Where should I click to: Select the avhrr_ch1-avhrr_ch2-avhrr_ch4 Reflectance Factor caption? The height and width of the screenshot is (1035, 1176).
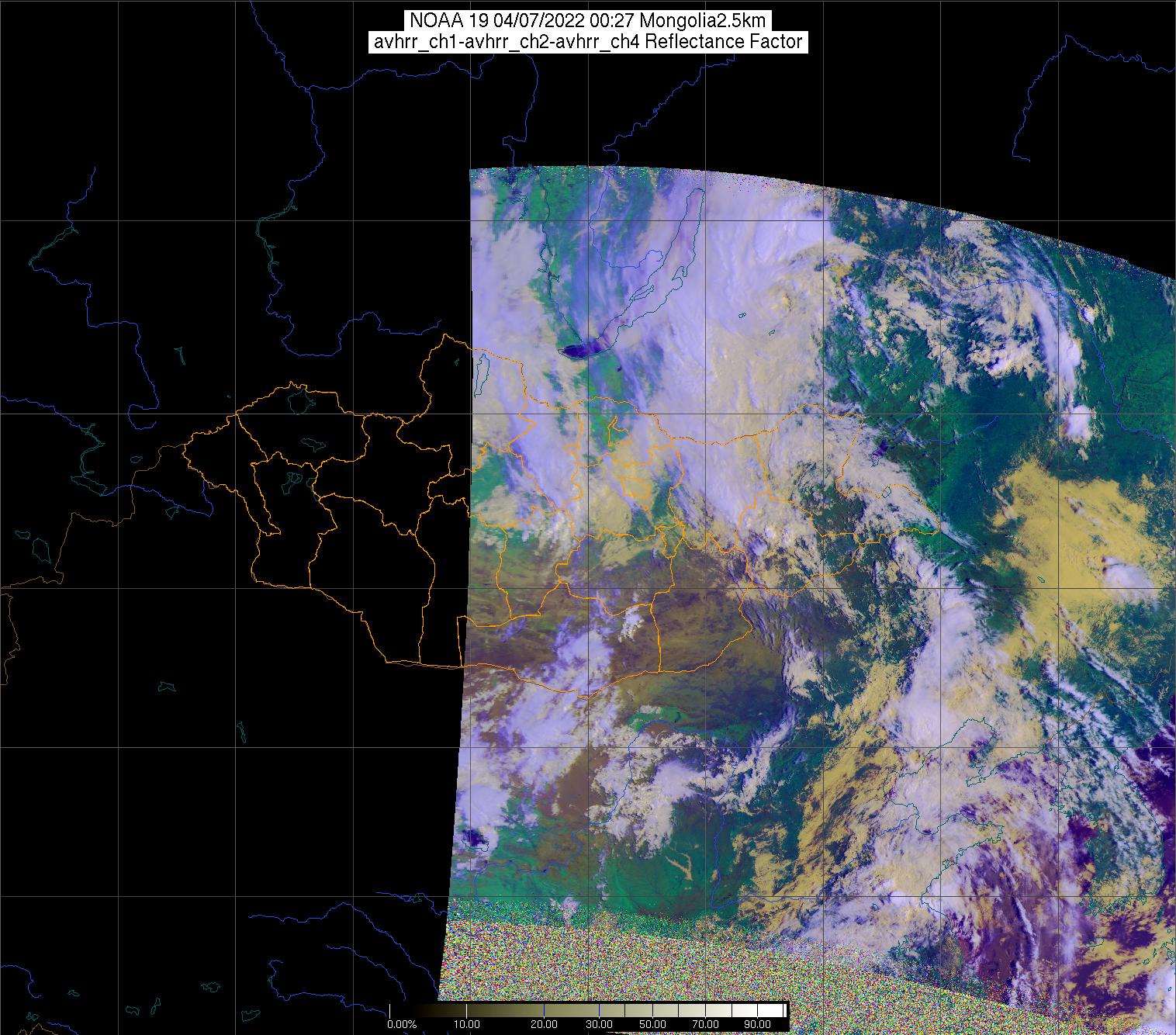[587, 42]
